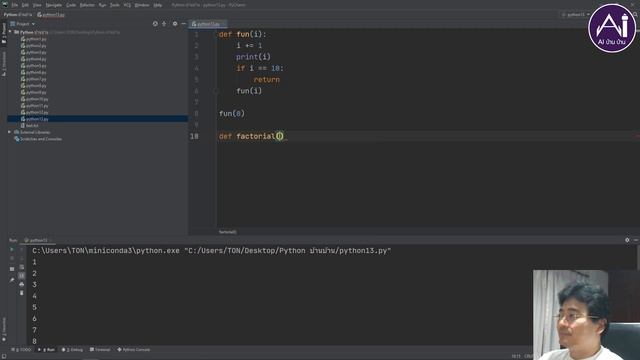640x360 pixels.
Task: Open the View menu
Action: tap(37, 5)
